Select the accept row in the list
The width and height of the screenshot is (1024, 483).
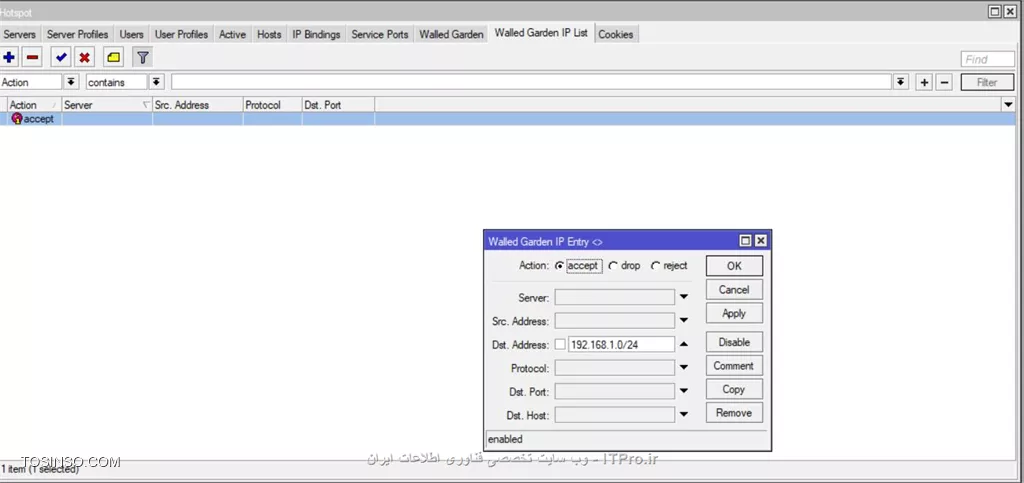[508, 119]
